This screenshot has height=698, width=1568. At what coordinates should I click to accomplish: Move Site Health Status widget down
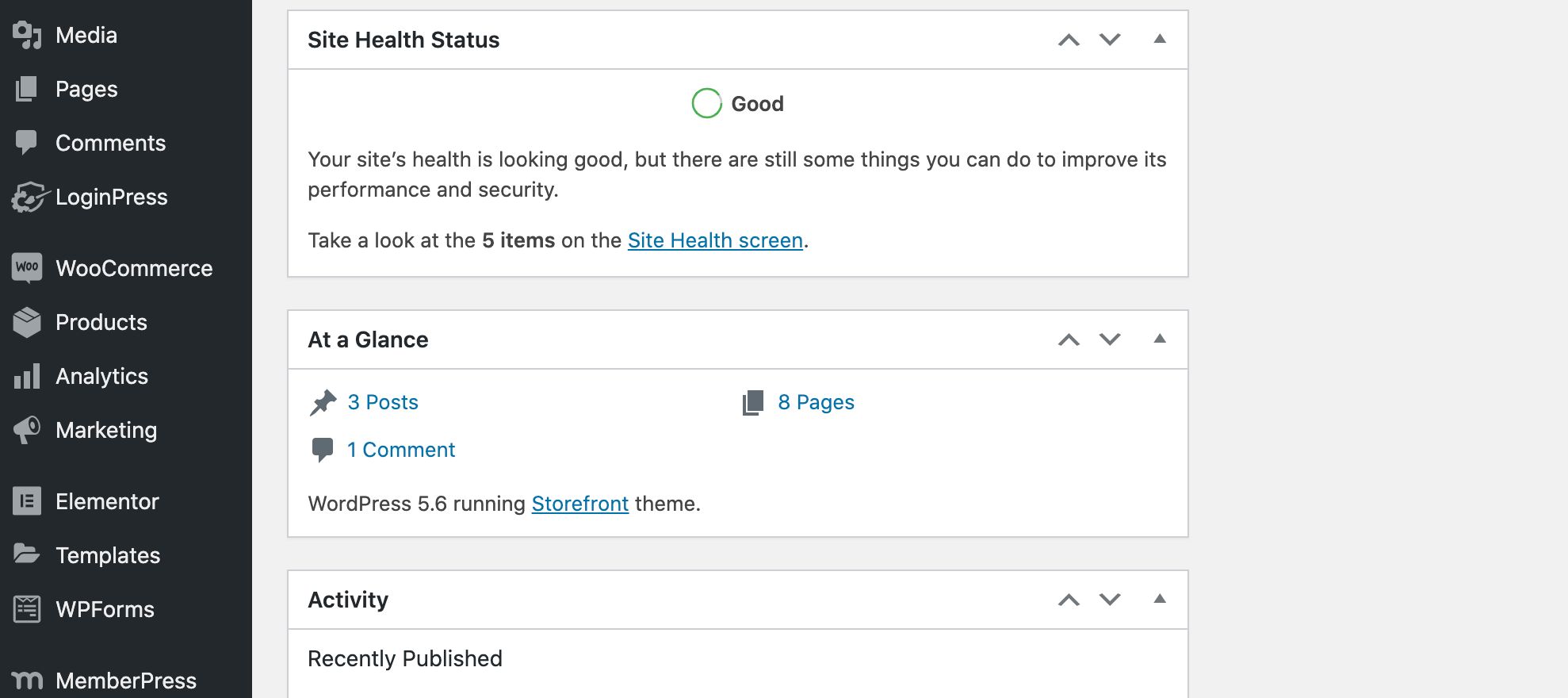click(x=1110, y=40)
